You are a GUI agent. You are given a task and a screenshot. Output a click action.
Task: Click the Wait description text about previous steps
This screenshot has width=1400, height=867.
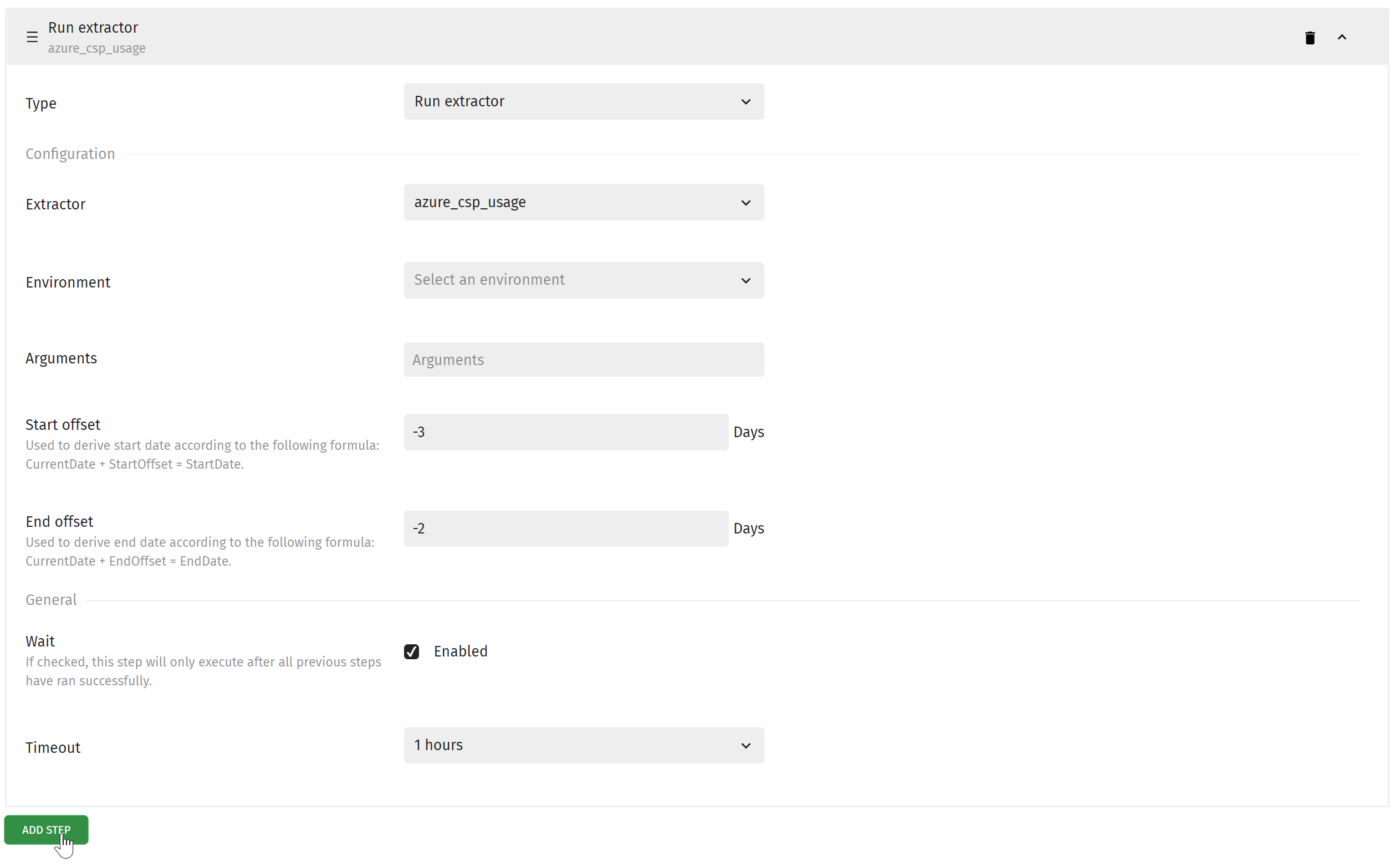[203, 671]
